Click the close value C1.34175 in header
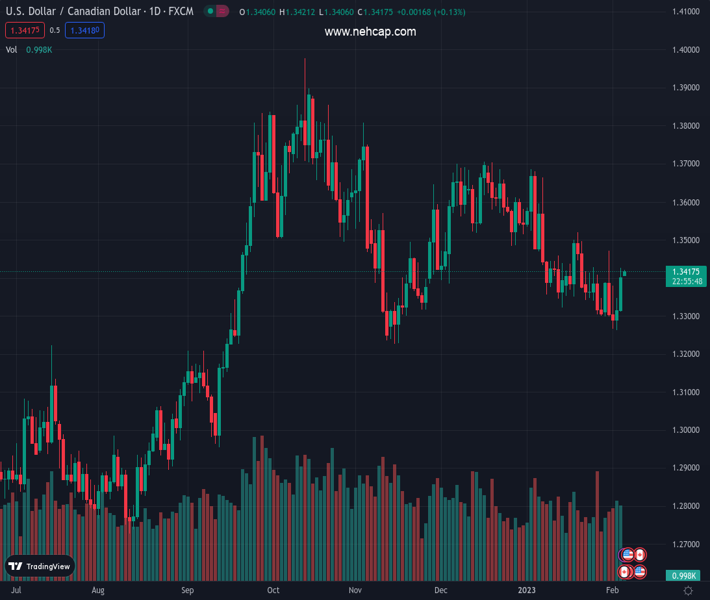The image size is (710, 600). (x=375, y=12)
